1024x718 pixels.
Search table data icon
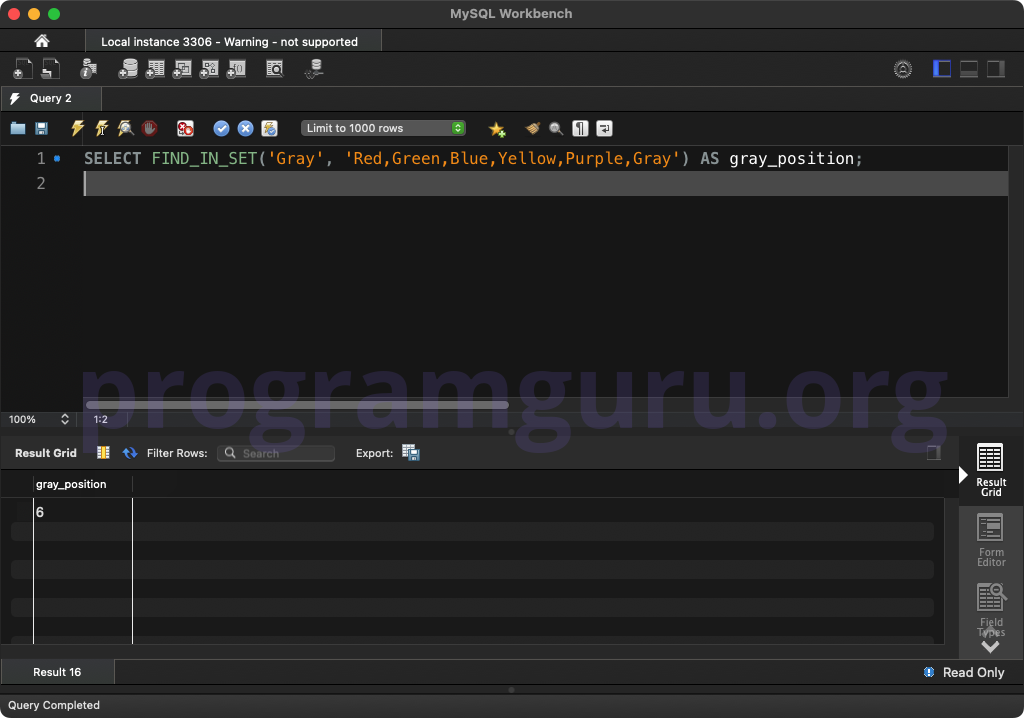point(275,69)
